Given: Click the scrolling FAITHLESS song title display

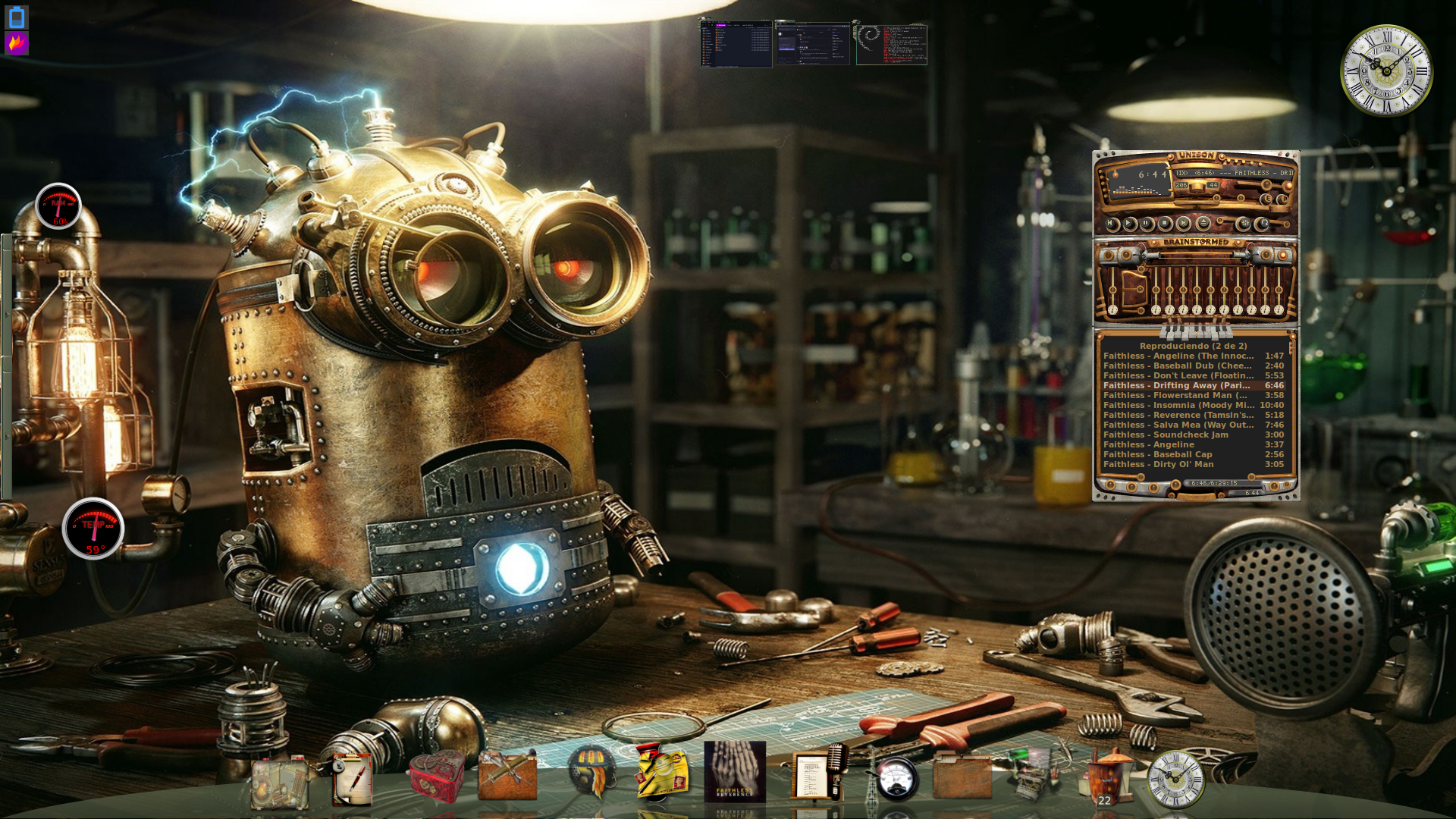Looking at the screenshot, I should click(x=1235, y=173).
